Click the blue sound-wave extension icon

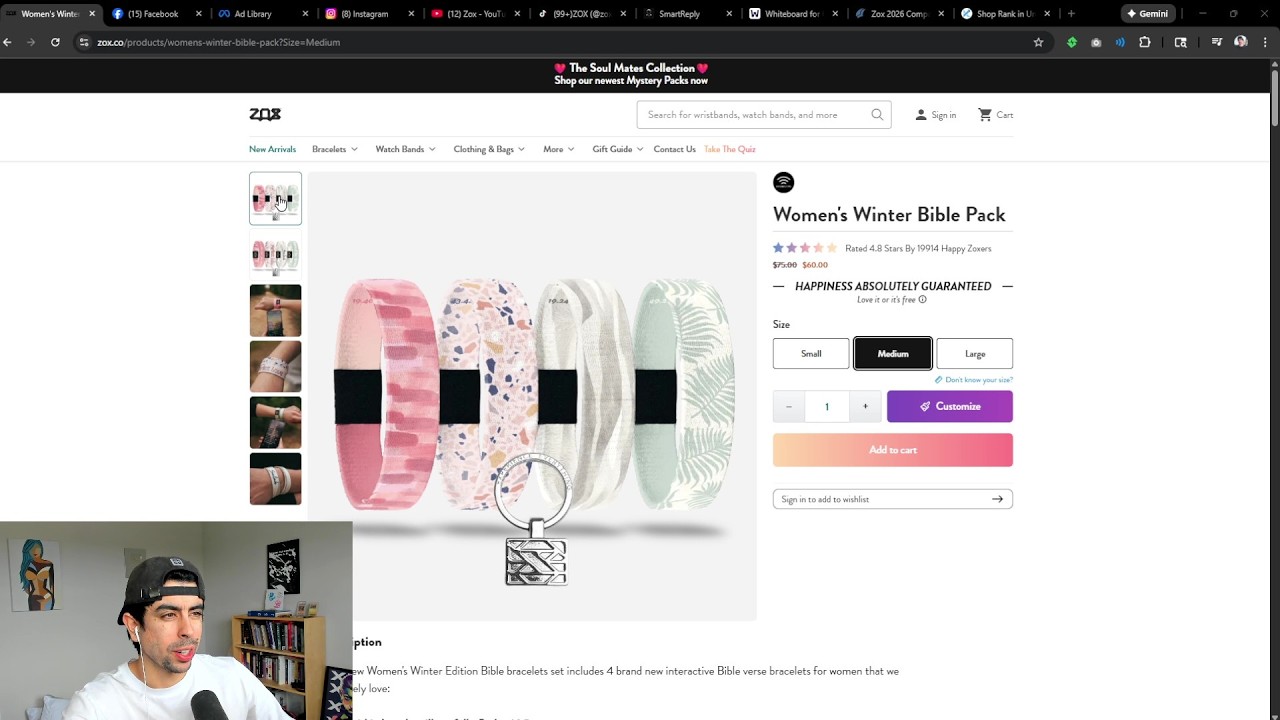coord(1120,42)
